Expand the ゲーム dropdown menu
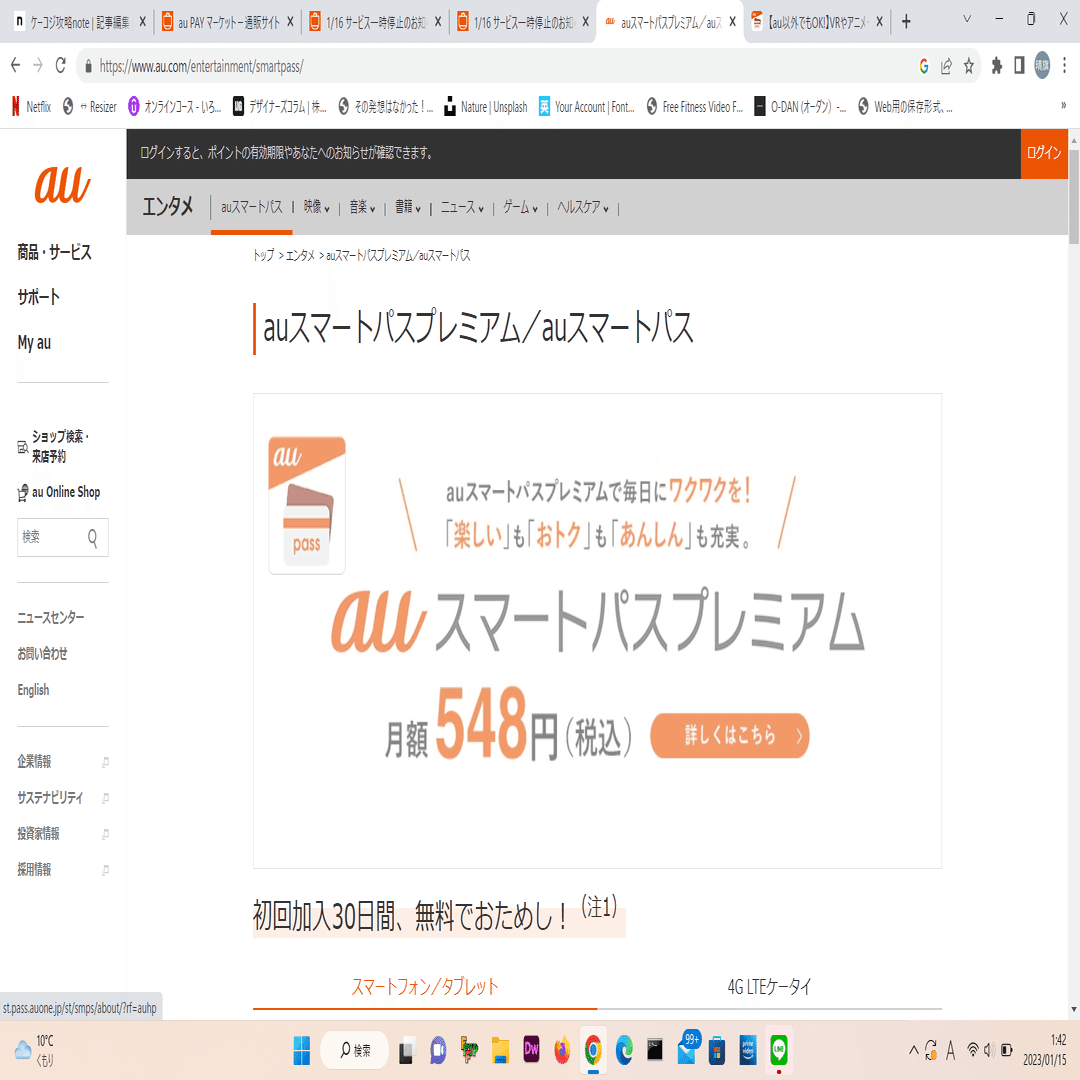 (519, 207)
